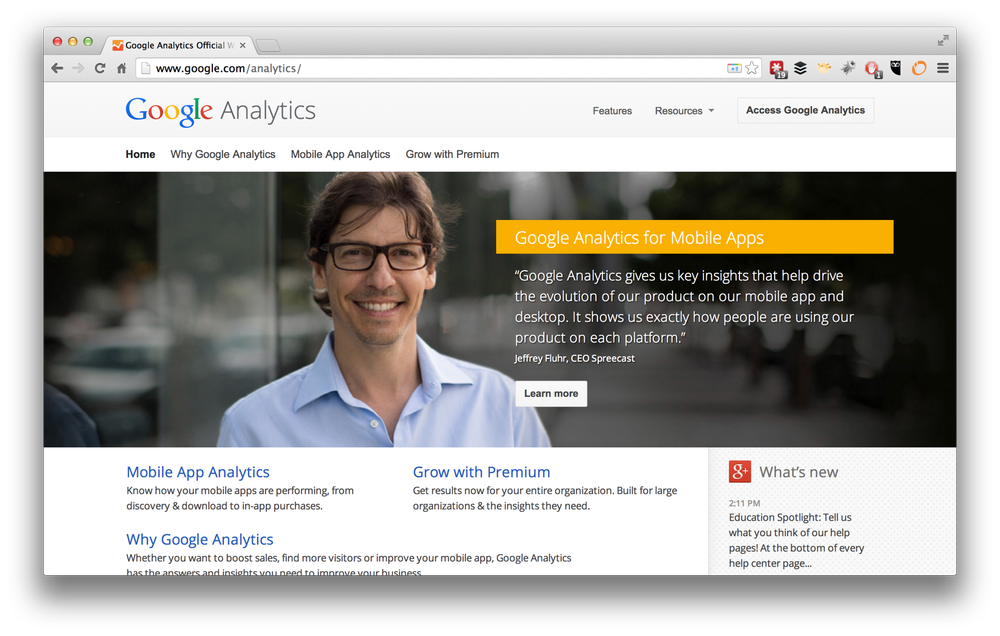
Task: Open the Hootsuite owl extension
Action: pyautogui.click(x=896, y=68)
